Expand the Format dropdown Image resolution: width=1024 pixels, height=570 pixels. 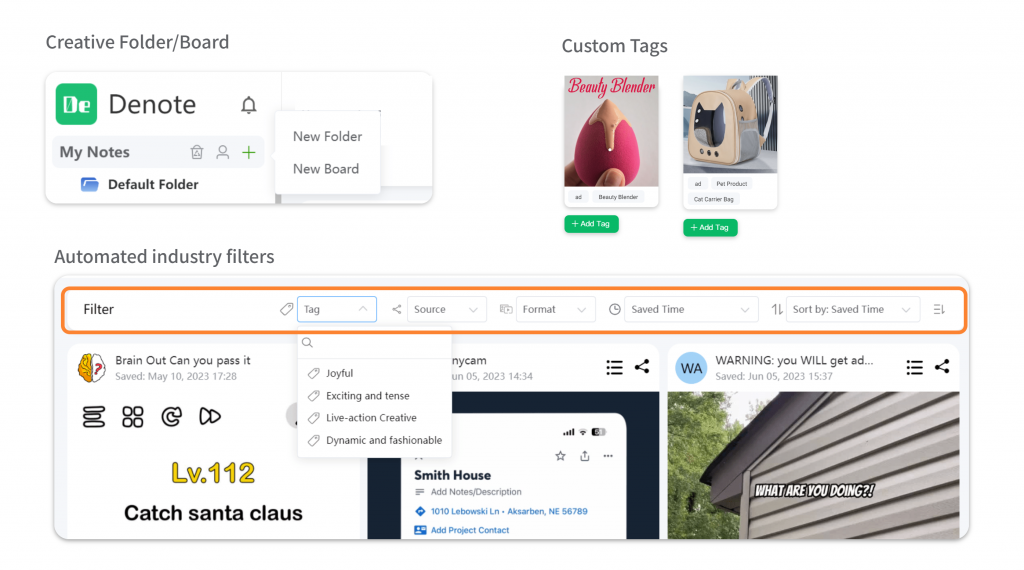point(555,309)
